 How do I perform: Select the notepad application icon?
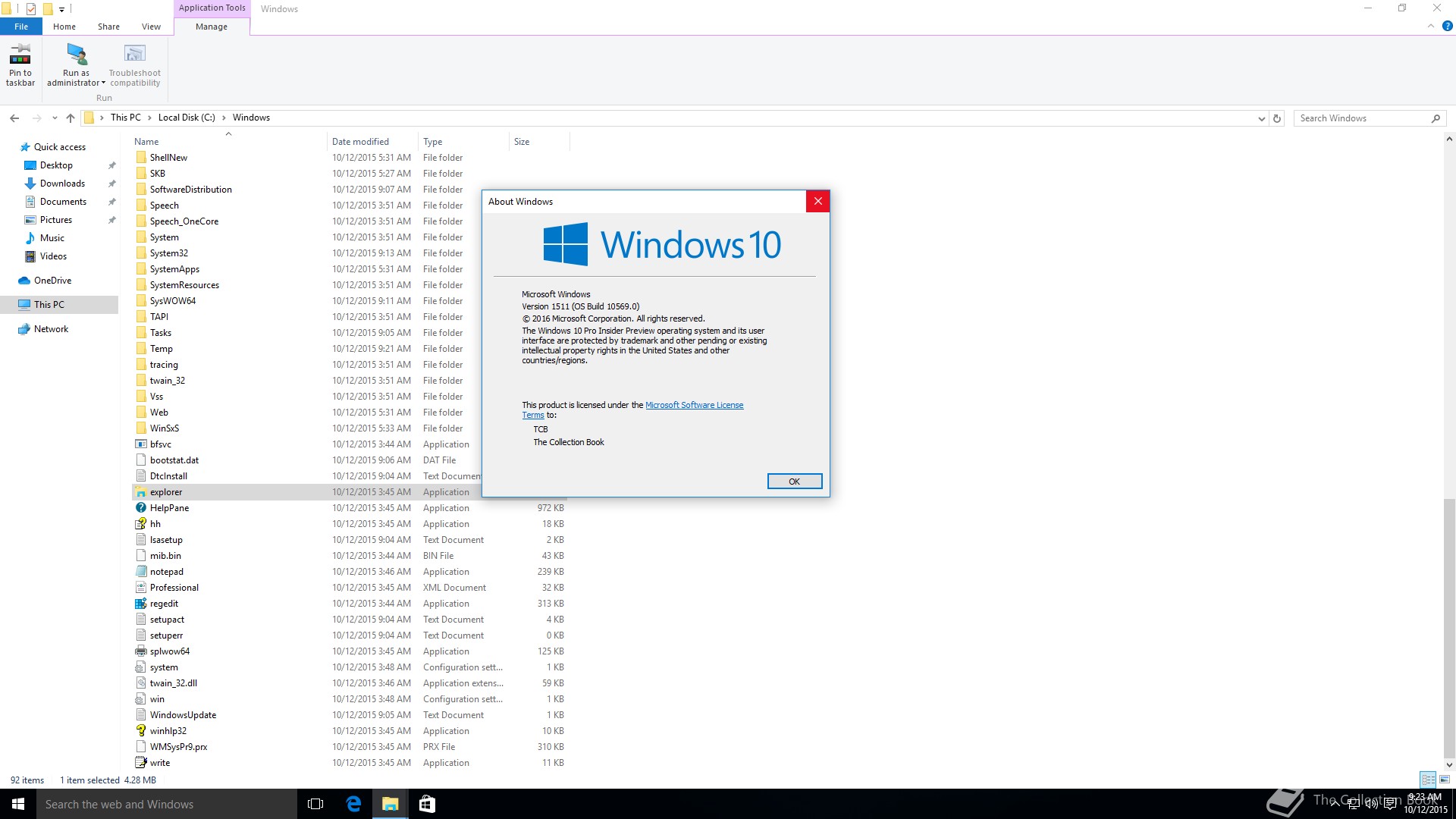point(140,572)
